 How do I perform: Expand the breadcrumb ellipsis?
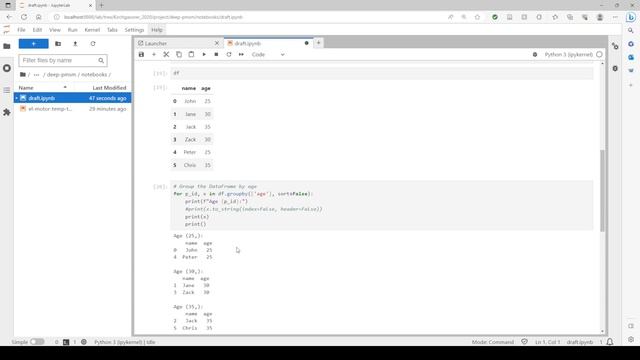pyautogui.click(x=36, y=74)
